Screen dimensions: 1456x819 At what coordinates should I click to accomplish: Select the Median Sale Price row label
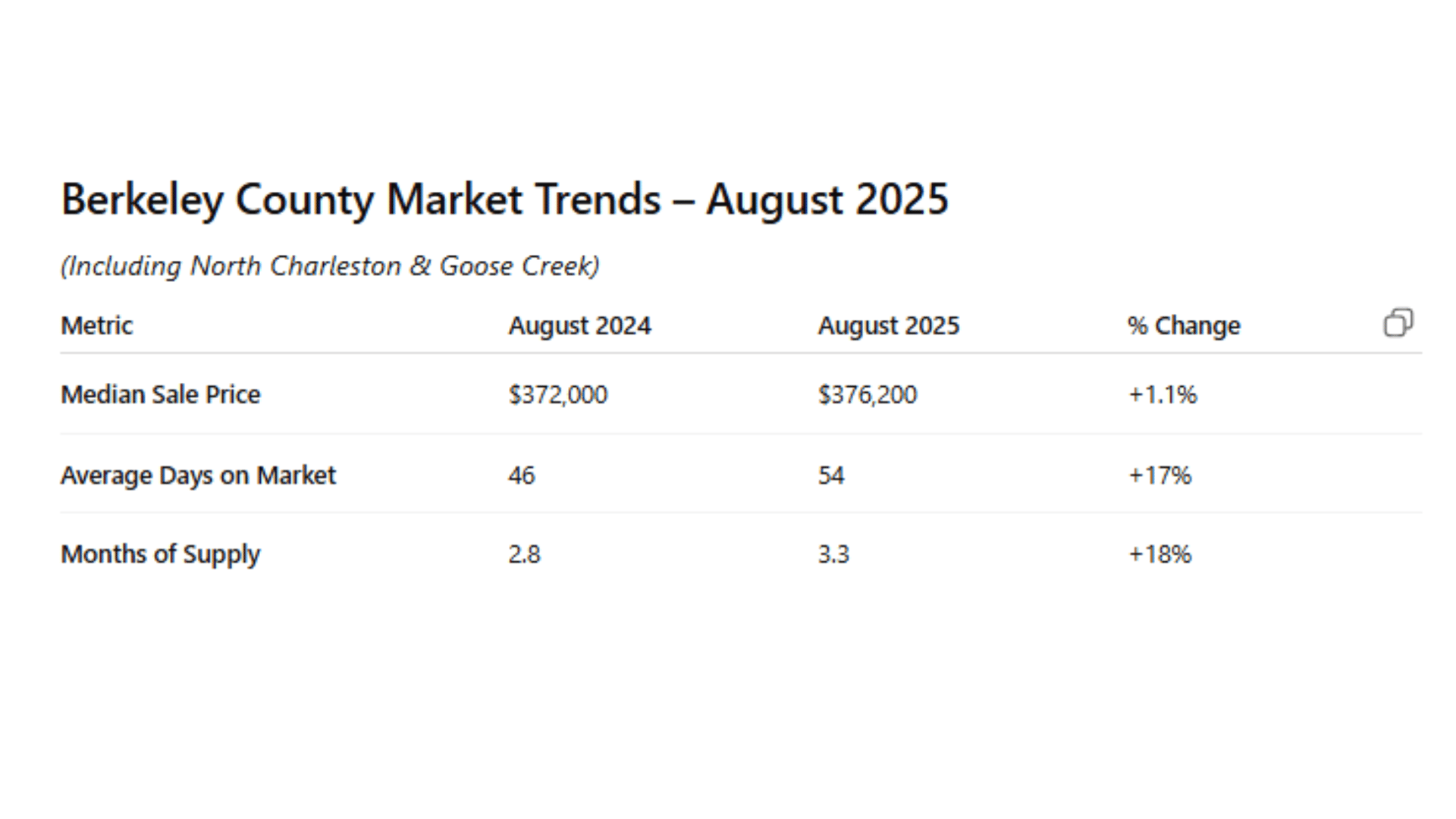click(x=160, y=394)
